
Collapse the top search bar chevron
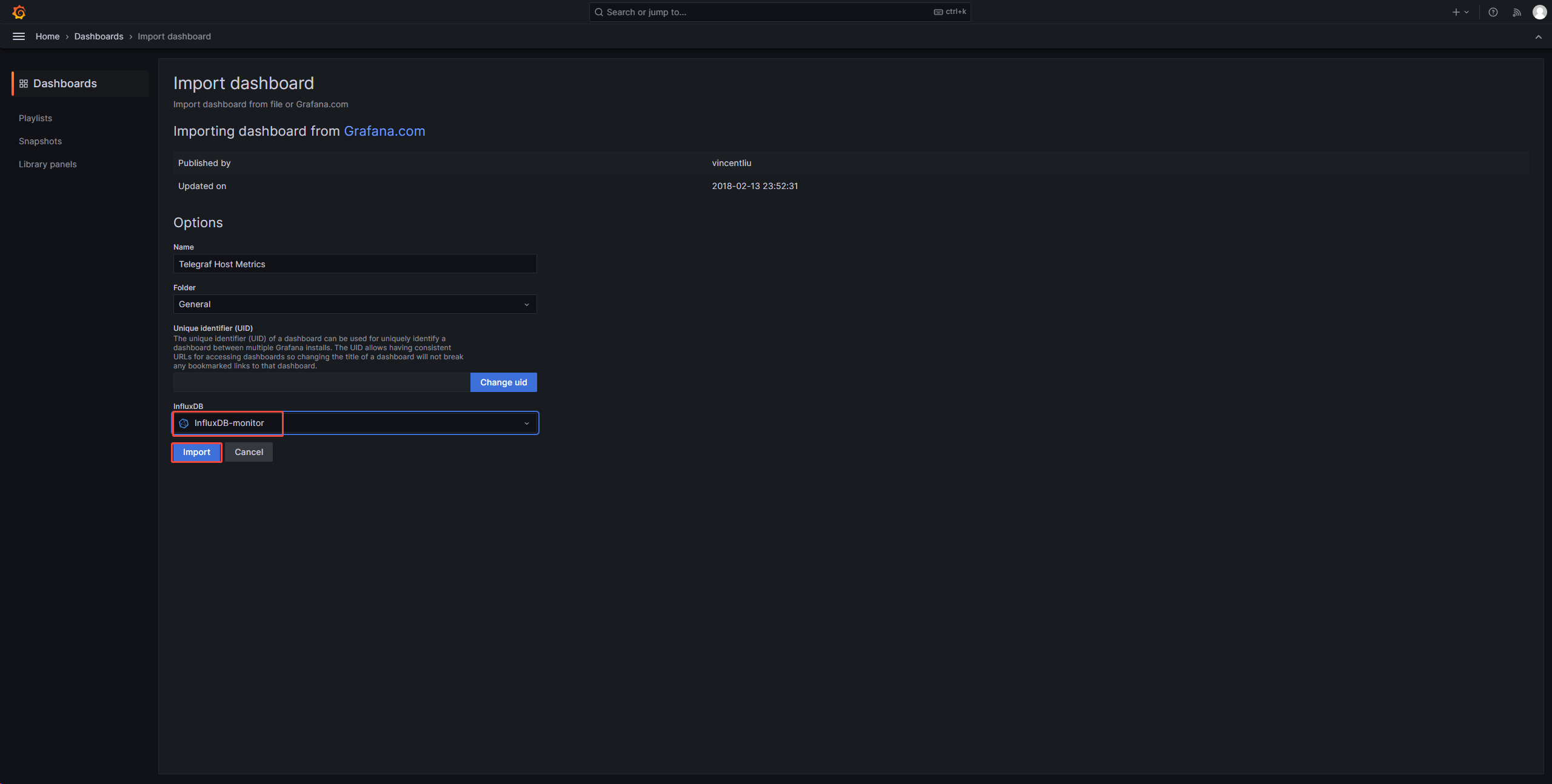tap(1538, 37)
